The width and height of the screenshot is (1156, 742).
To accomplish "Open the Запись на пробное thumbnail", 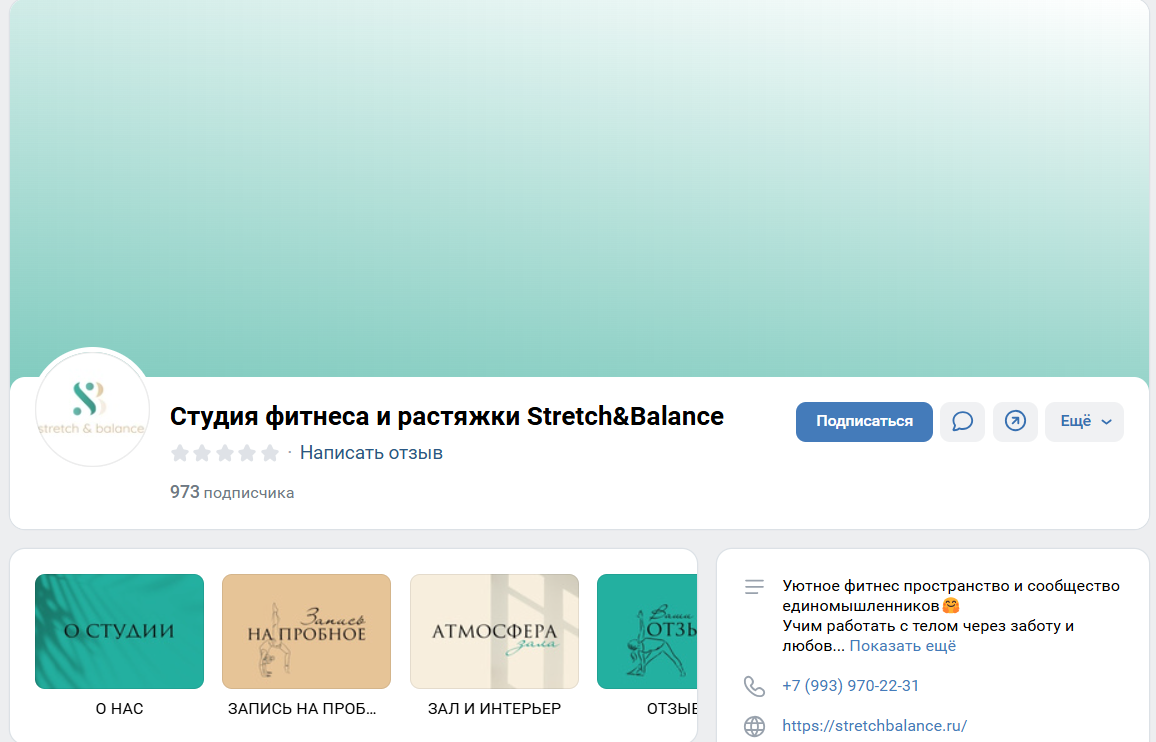I will (x=307, y=631).
